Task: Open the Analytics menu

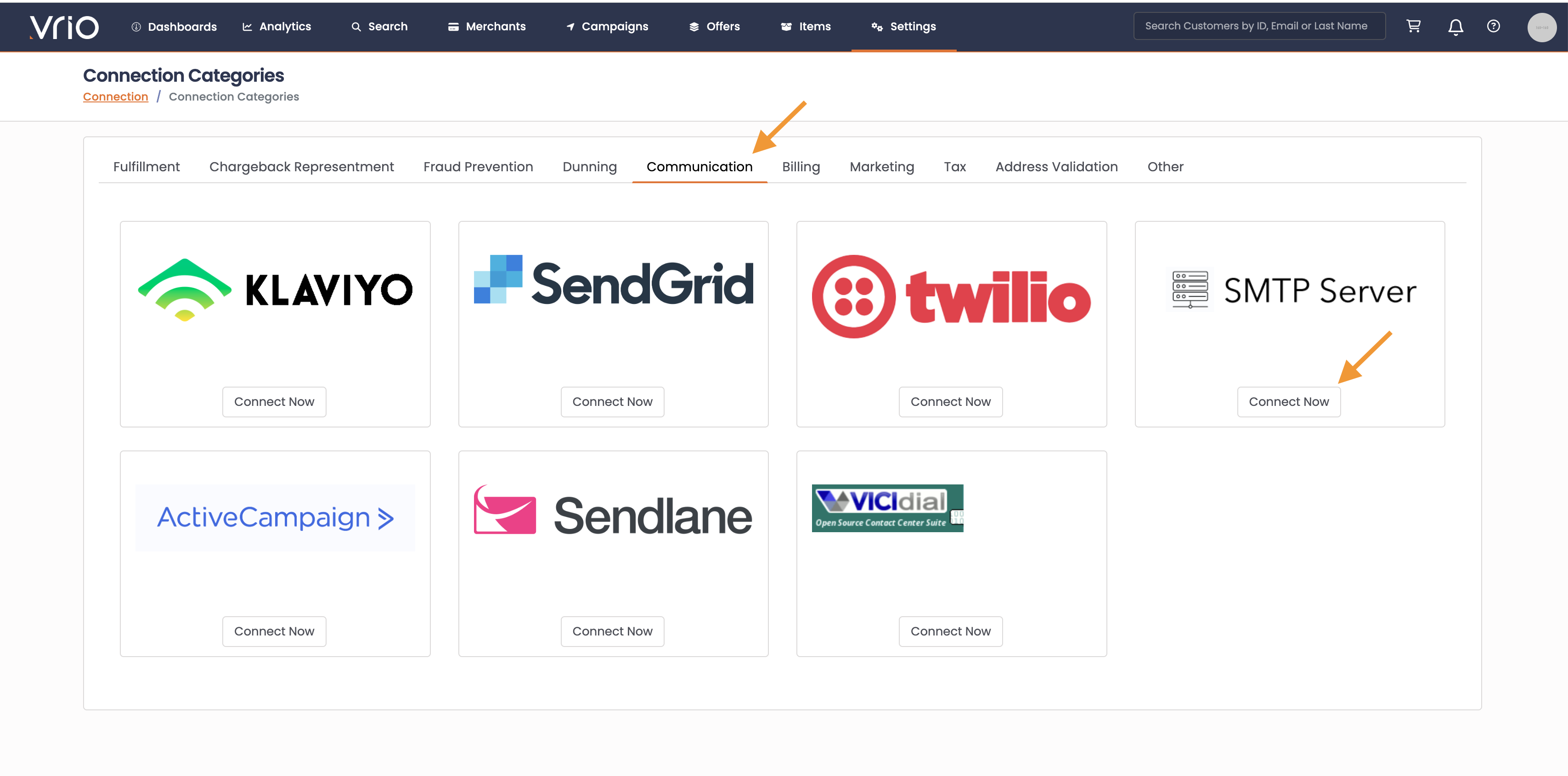Action: (277, 27)
